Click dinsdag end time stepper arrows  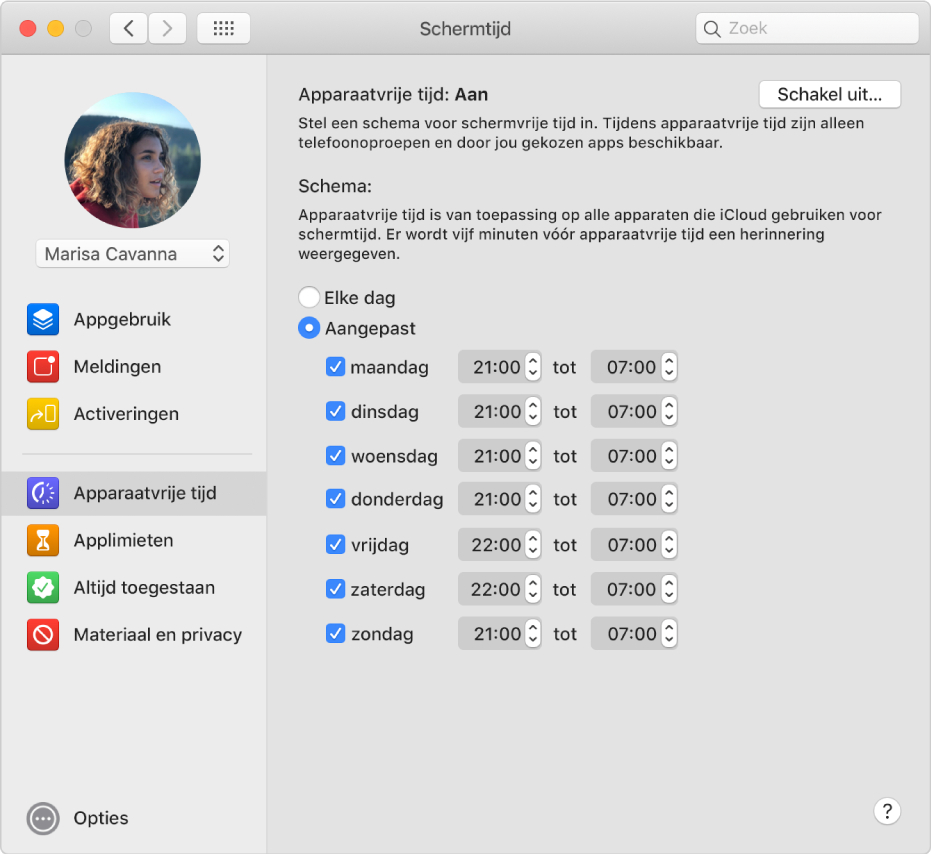click(x=669, y=411)
